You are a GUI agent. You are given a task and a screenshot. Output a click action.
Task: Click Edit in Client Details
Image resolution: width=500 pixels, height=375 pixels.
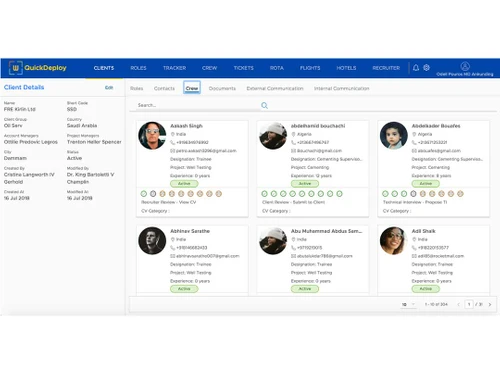pyautogui.click(x=109, y=88)
